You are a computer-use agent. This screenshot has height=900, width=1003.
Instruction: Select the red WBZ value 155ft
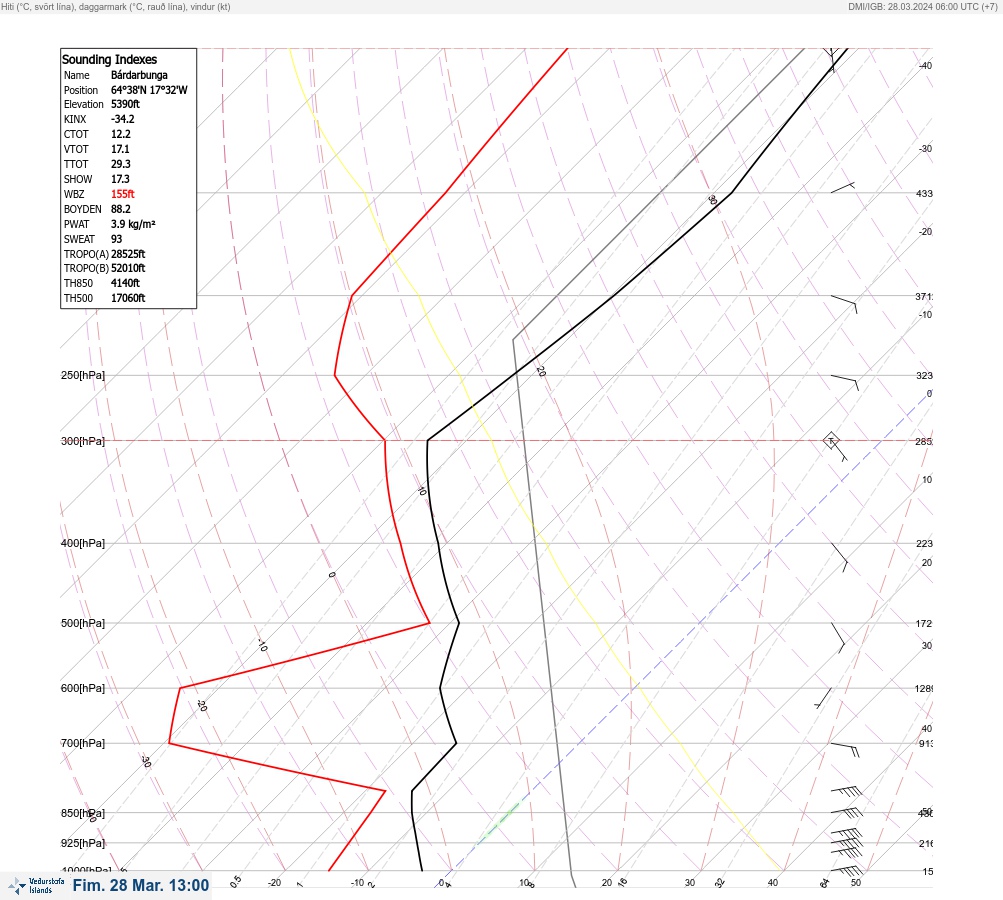point(123,194)
